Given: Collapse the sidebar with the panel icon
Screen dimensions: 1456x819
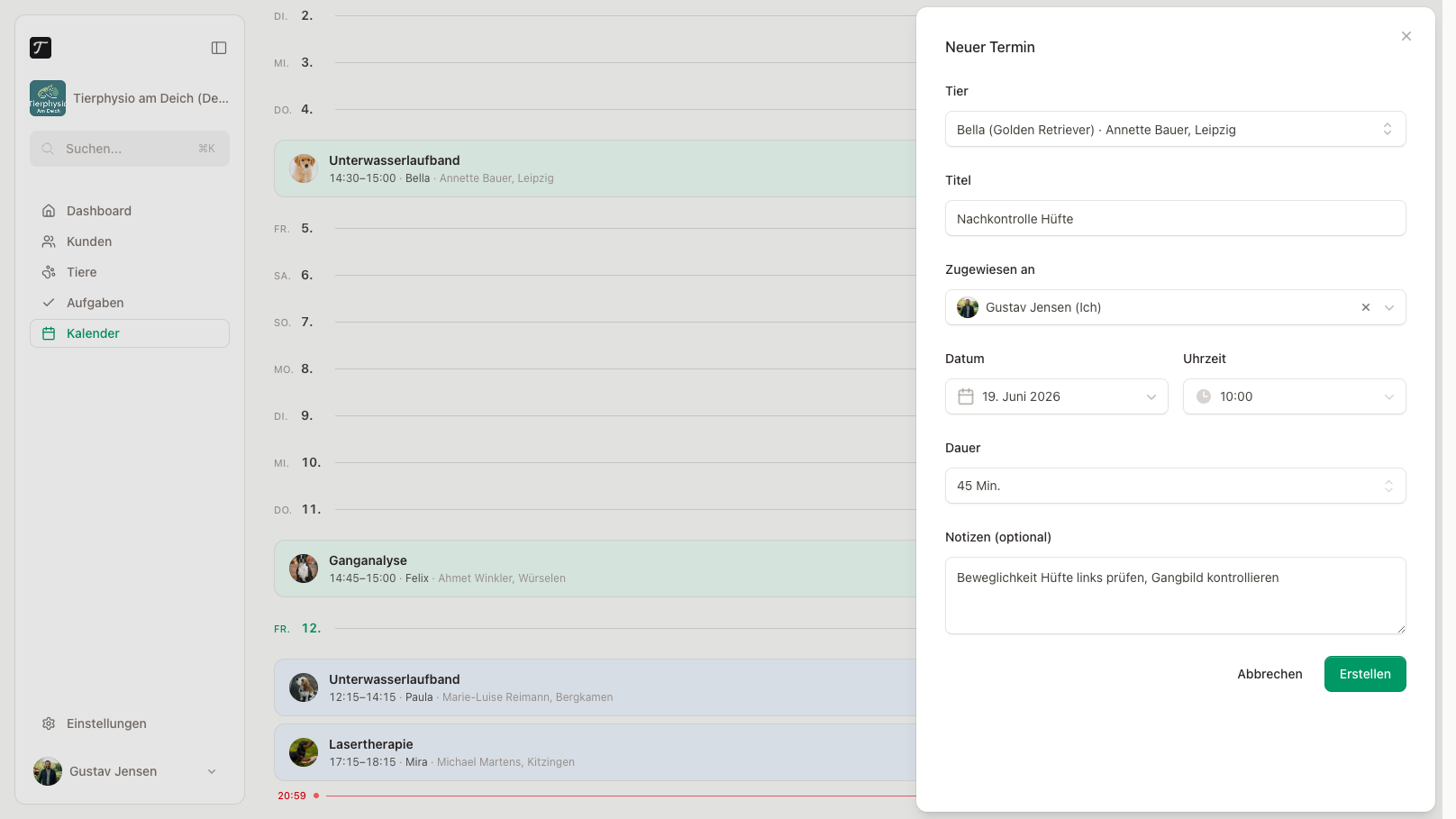Looking at the screenshot, I should 219,48.
